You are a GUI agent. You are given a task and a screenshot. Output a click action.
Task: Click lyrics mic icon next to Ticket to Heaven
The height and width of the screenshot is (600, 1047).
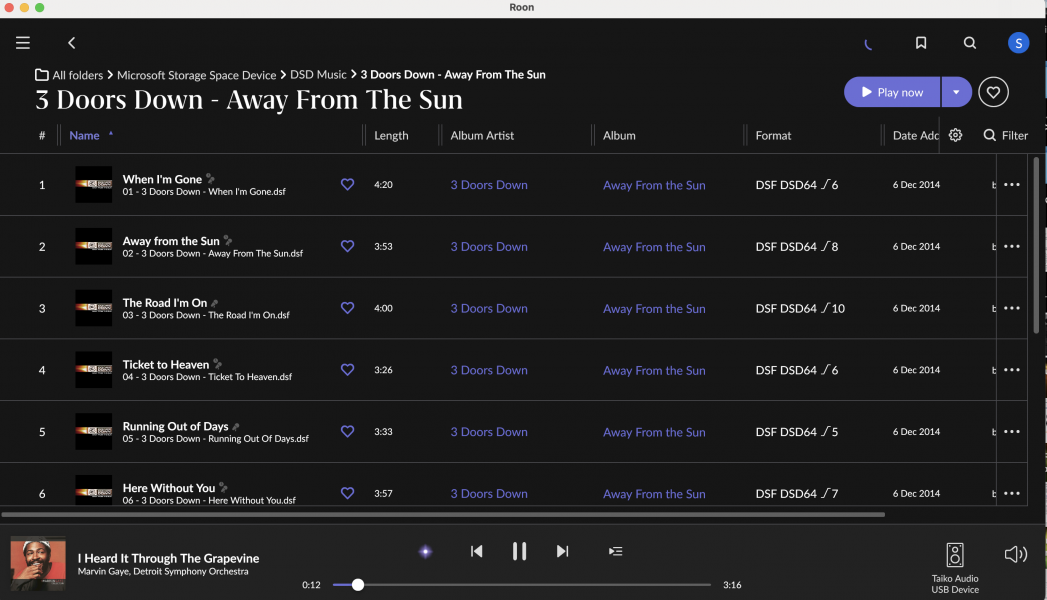[x=217, y=364]
